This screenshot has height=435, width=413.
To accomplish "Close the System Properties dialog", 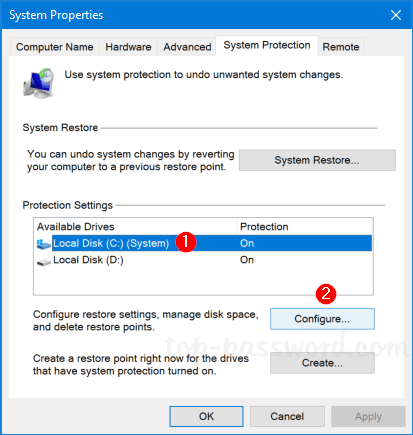I will [396, 15].
